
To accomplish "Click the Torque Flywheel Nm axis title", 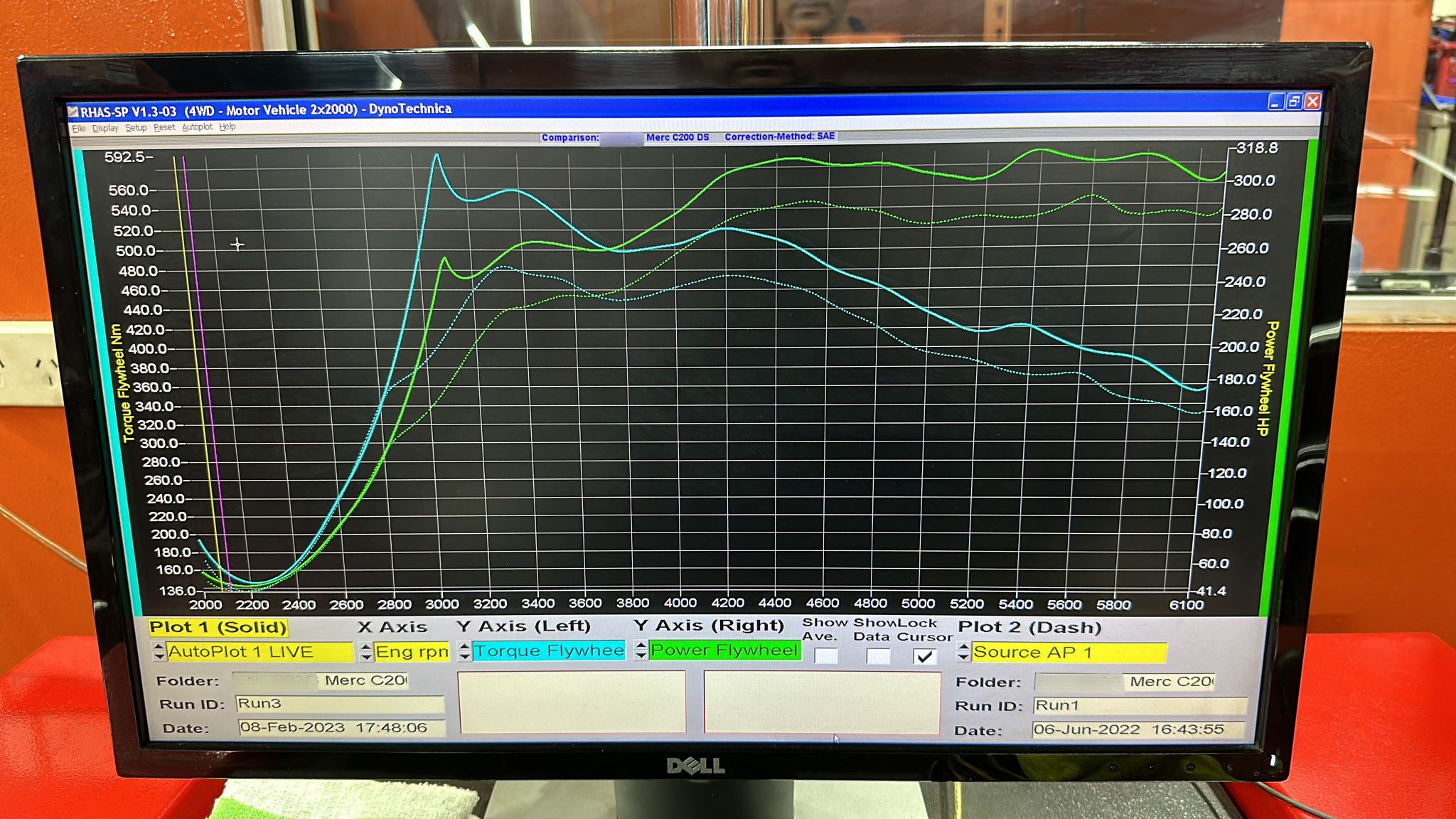I will tap(122, 383).
